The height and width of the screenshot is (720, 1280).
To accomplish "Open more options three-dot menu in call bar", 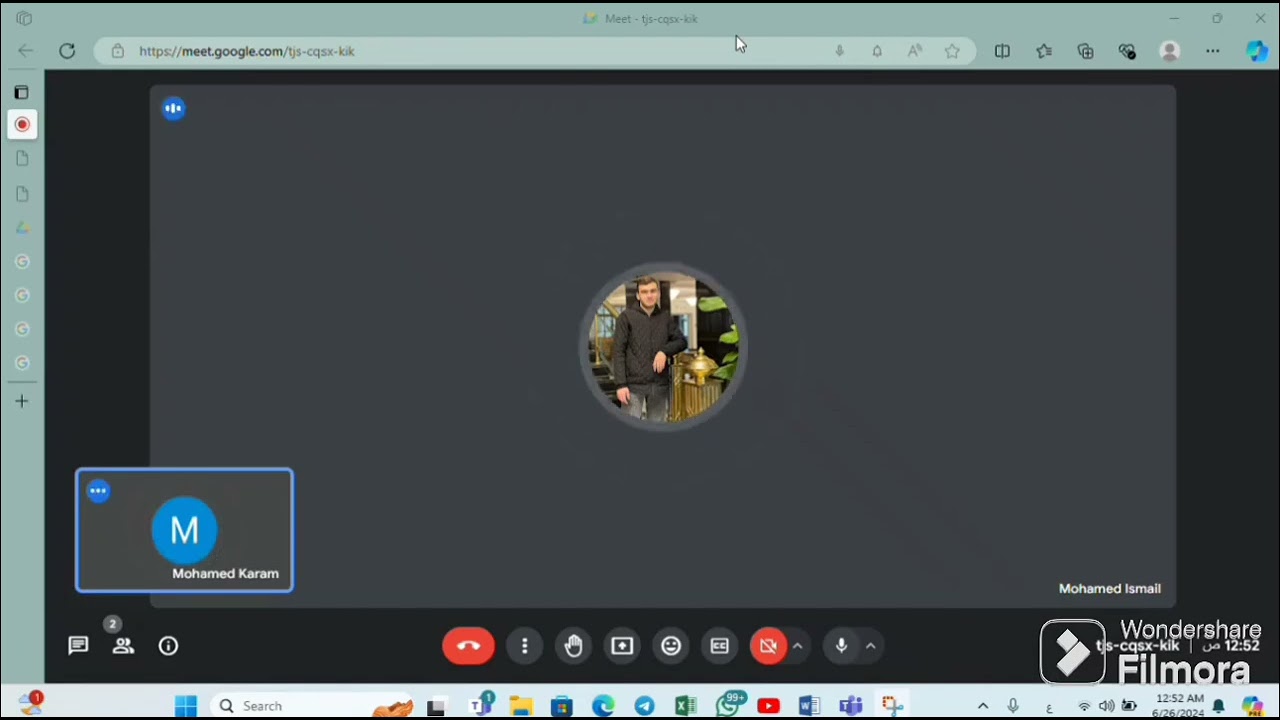I will point(524,646).
